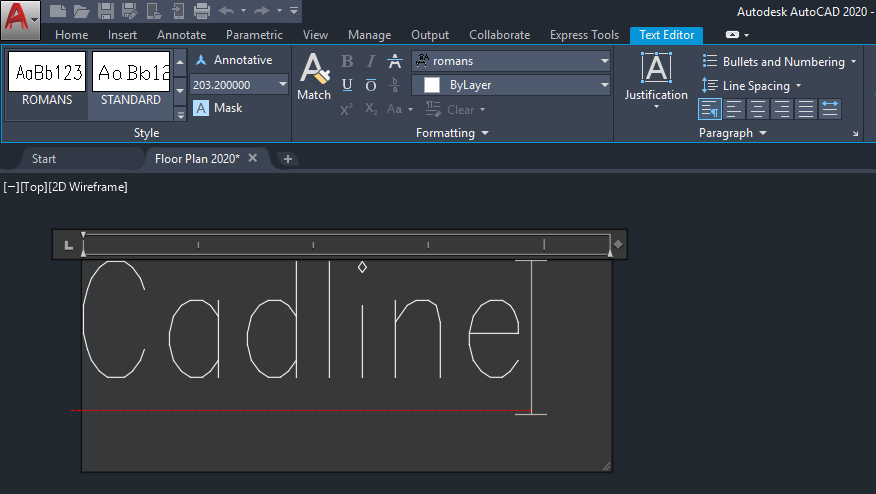This screenshot has height=494, width=876.
Task: Select Default paragraph alignment
Action: (710, 110)
